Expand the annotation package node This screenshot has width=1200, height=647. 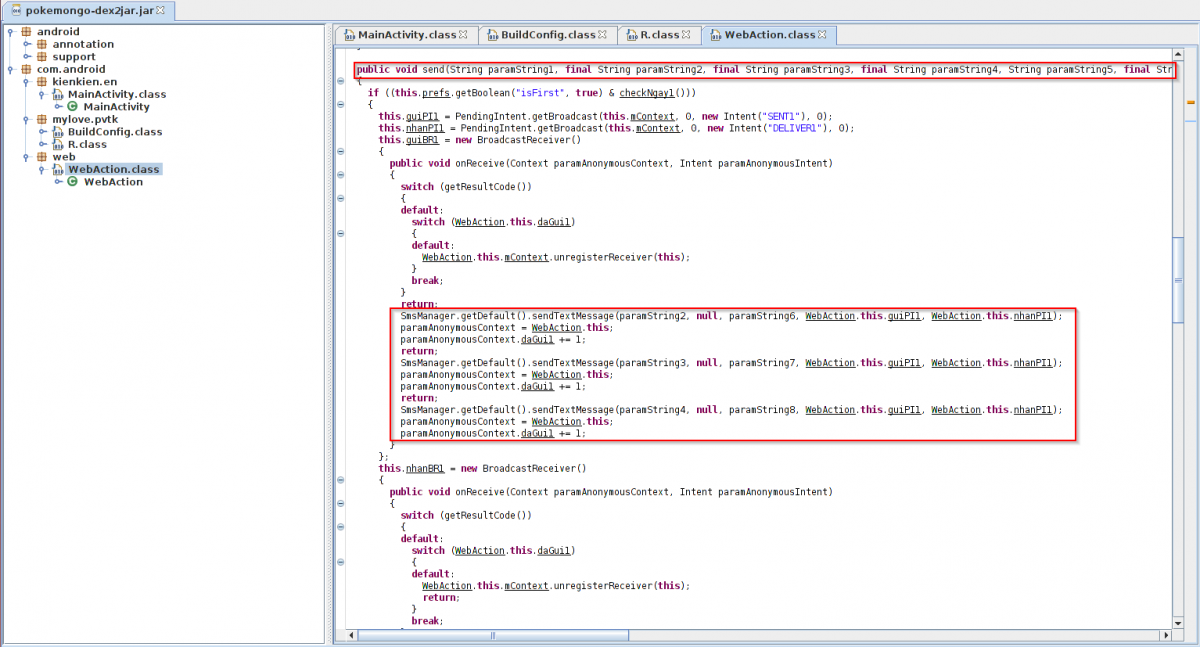(26, 44)
